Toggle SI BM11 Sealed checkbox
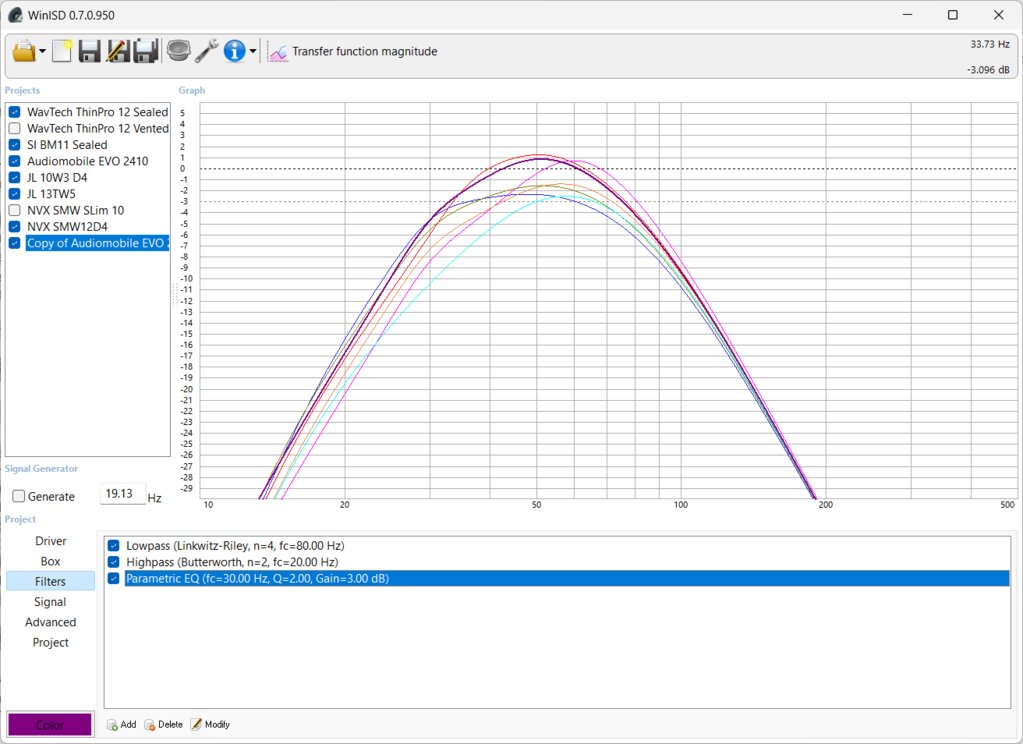The width and height of the screenshot is (1023, 744). coord(14,145)
